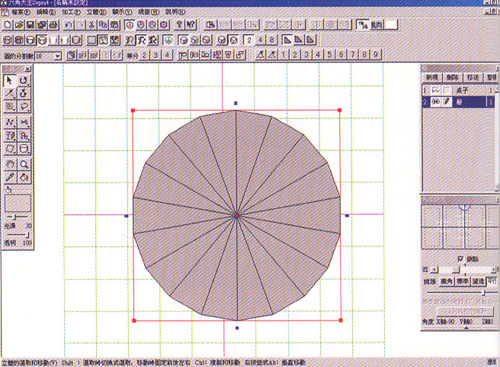
Task: Select the eyedropper tool
Action: click(10, 177)
